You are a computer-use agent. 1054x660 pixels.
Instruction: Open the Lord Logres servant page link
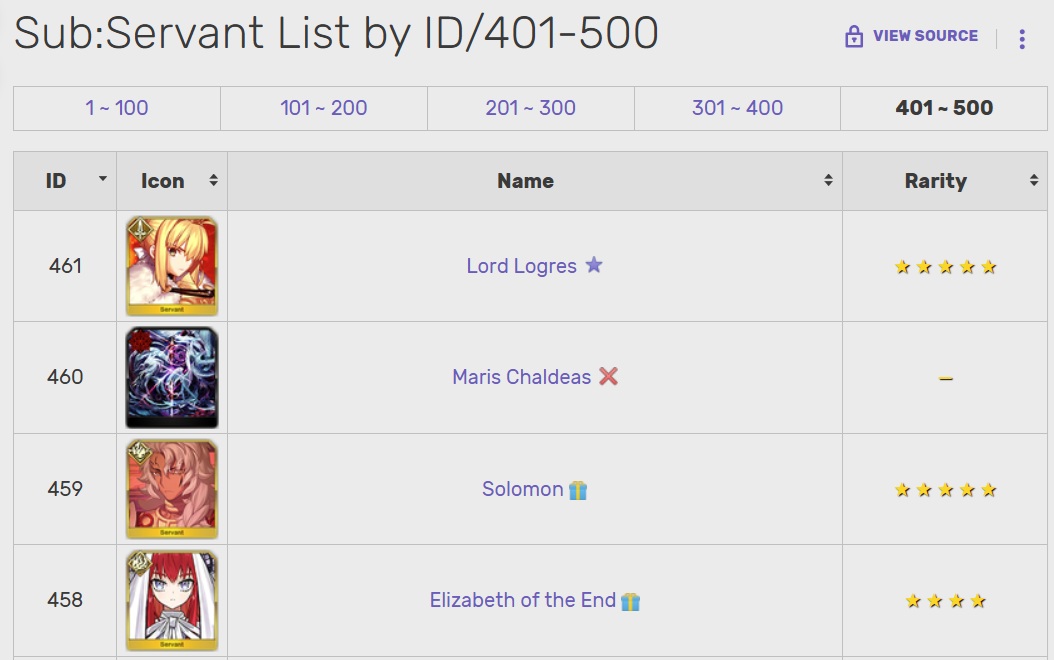pos(521,266)
